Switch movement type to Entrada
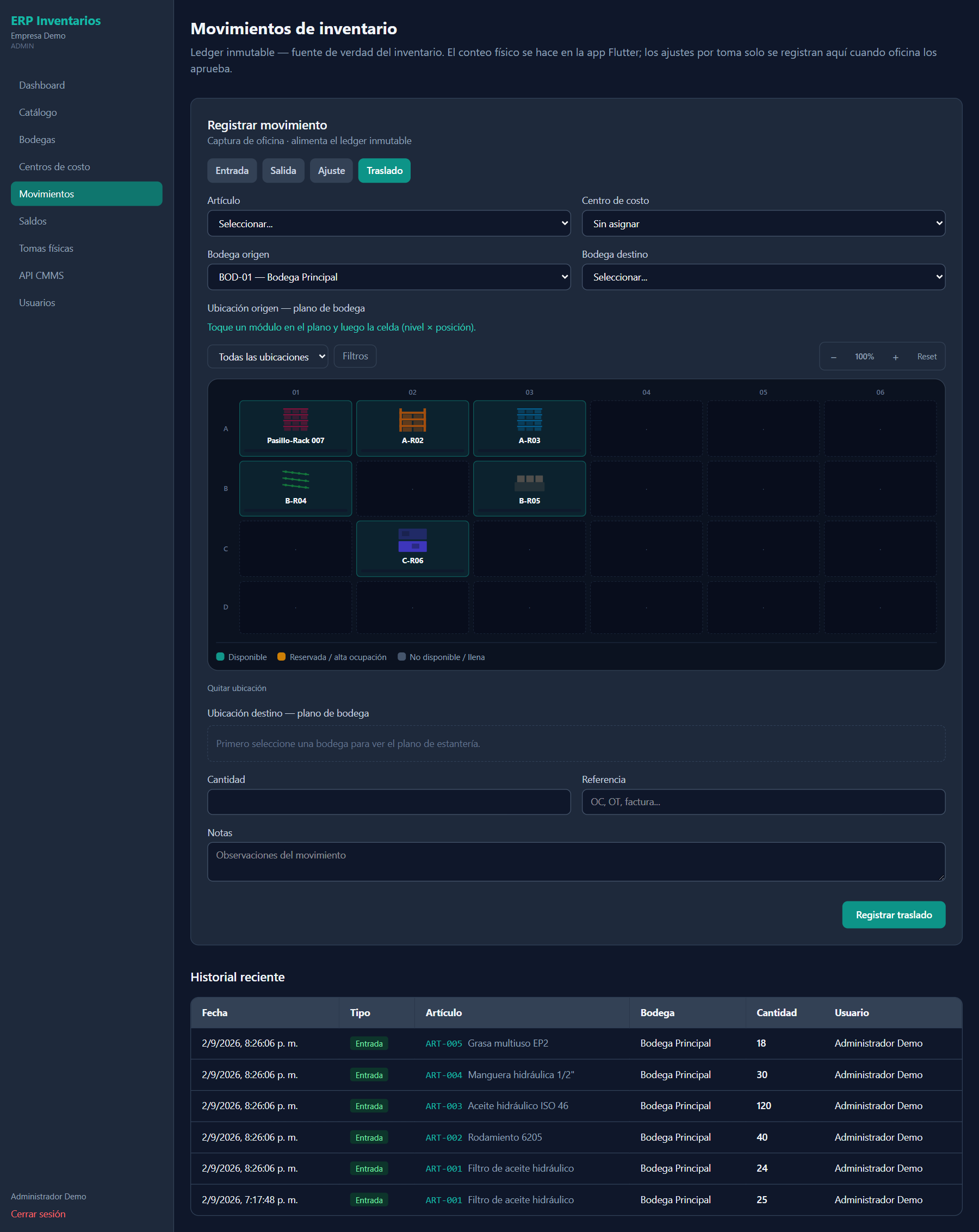Image resolution: width=979 pixels, height=1232 pixels. [232, 170]
